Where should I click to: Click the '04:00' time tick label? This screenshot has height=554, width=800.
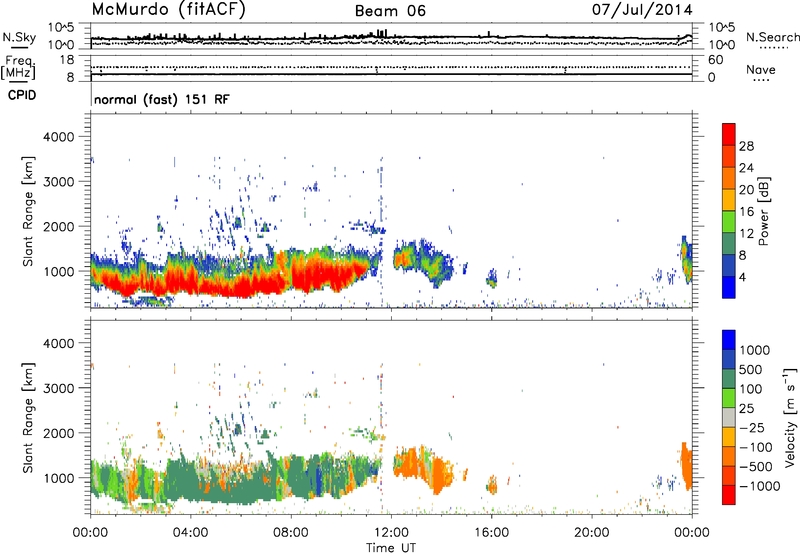(190, 533)
